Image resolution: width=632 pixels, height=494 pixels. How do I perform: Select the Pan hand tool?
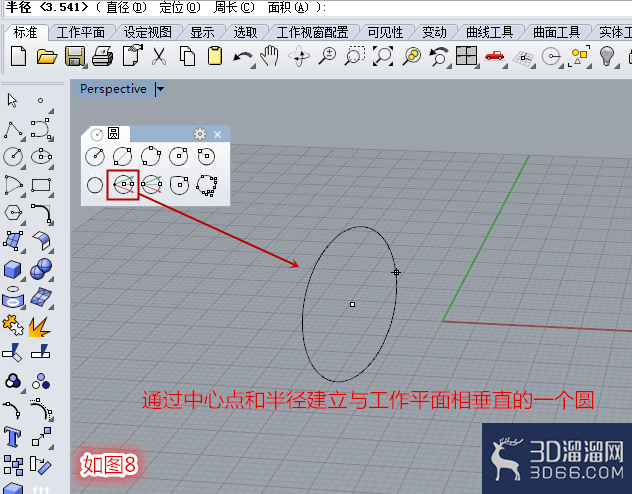[x=270, y=56]
